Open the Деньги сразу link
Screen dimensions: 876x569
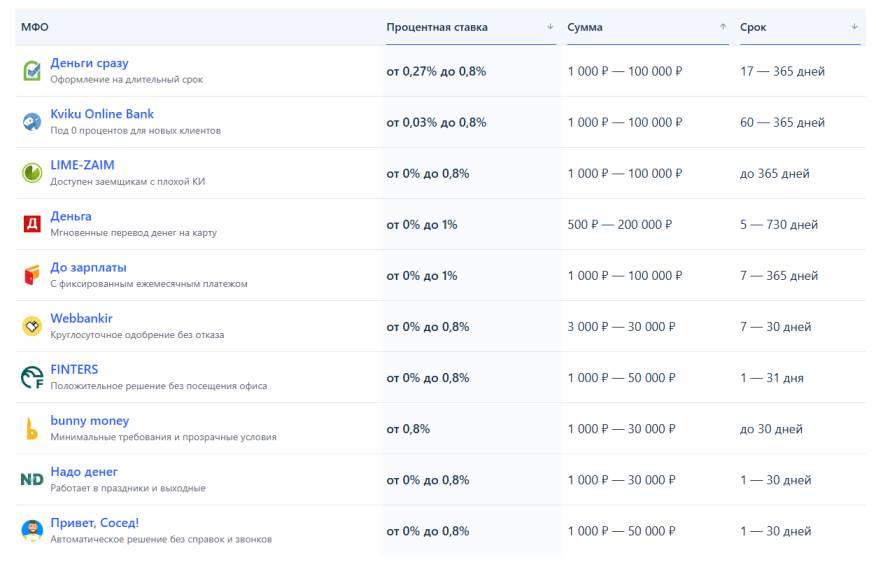click(x=89, y=63)
